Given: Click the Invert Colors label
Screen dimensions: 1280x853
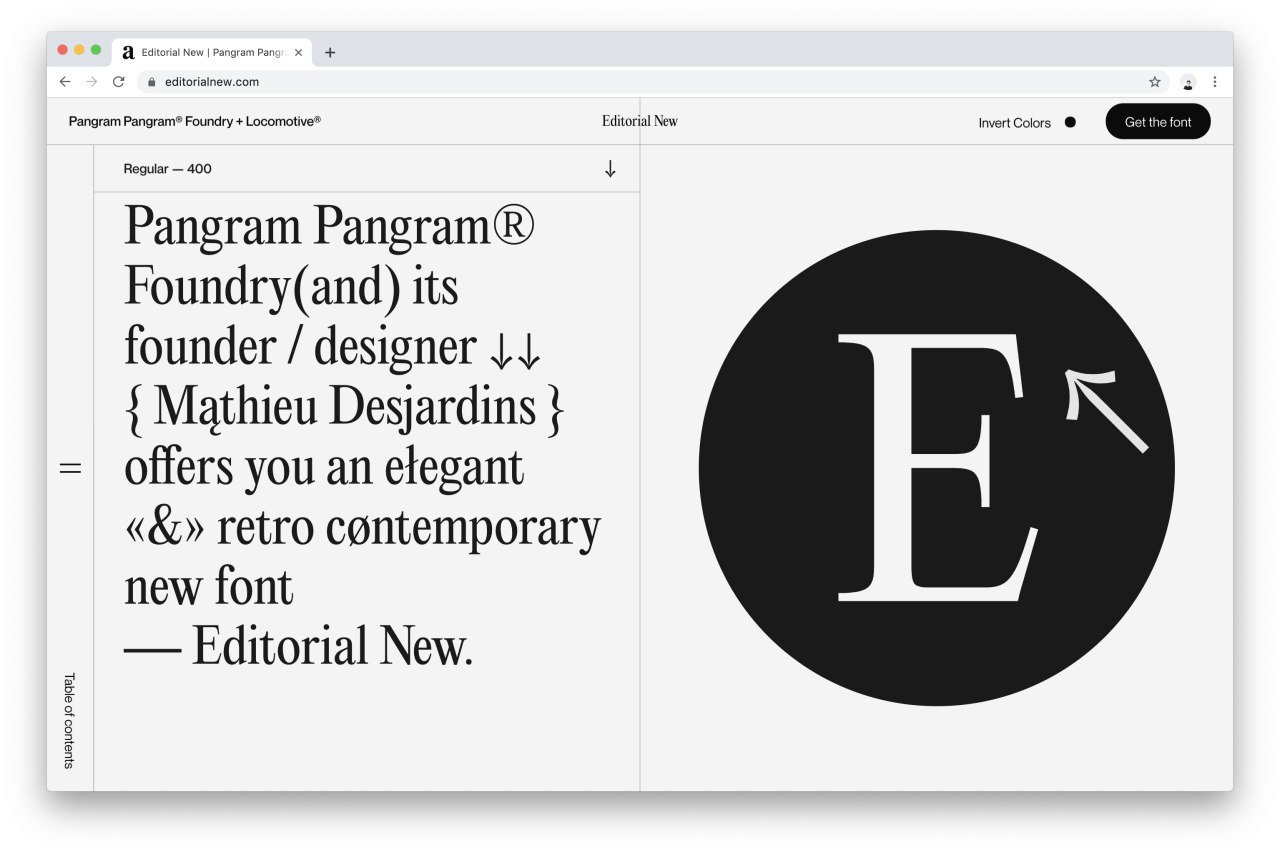Looking at the screenshot, I should [x=1014, y=123].
